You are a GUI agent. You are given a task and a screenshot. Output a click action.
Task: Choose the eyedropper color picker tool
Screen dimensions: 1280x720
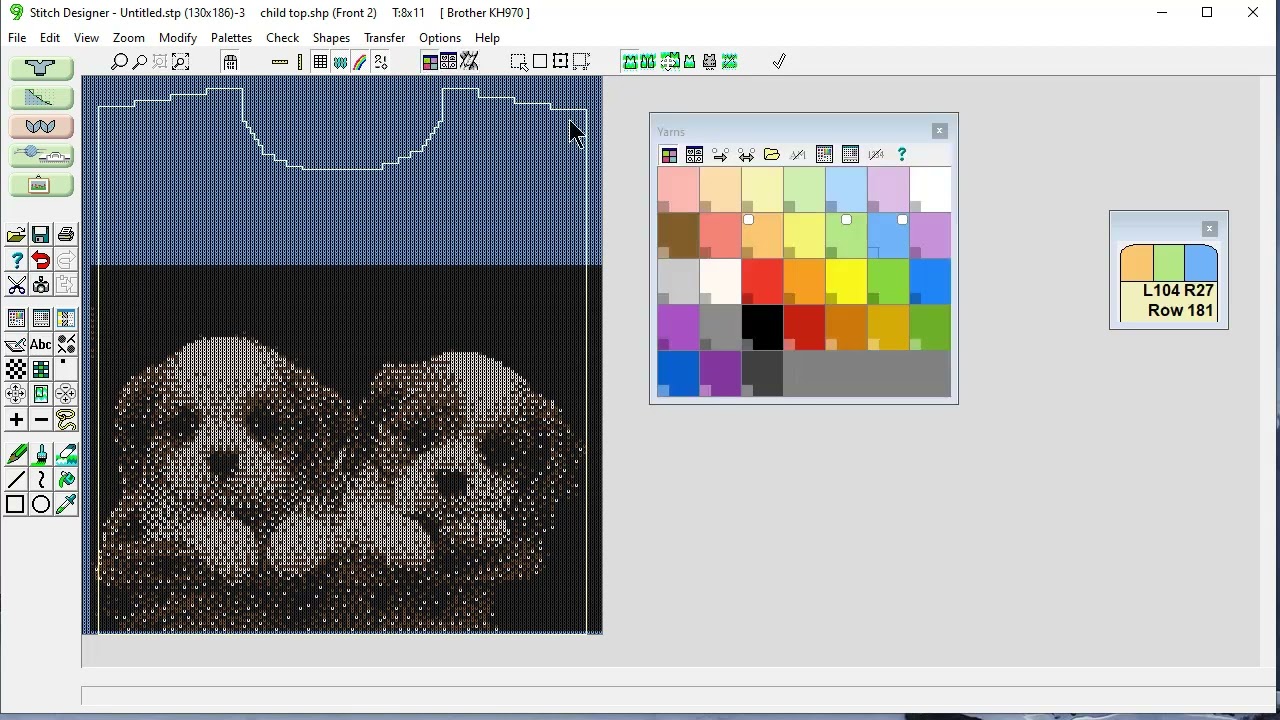66,504
